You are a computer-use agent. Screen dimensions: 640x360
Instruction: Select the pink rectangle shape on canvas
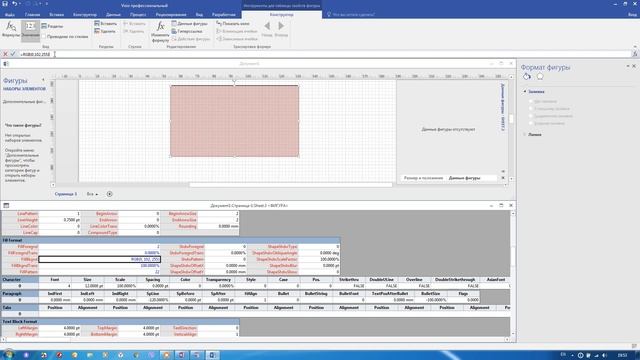(234, 121)
